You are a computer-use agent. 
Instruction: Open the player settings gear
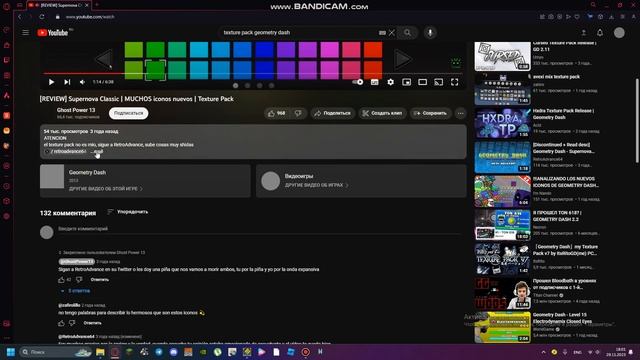click(391, 82)
